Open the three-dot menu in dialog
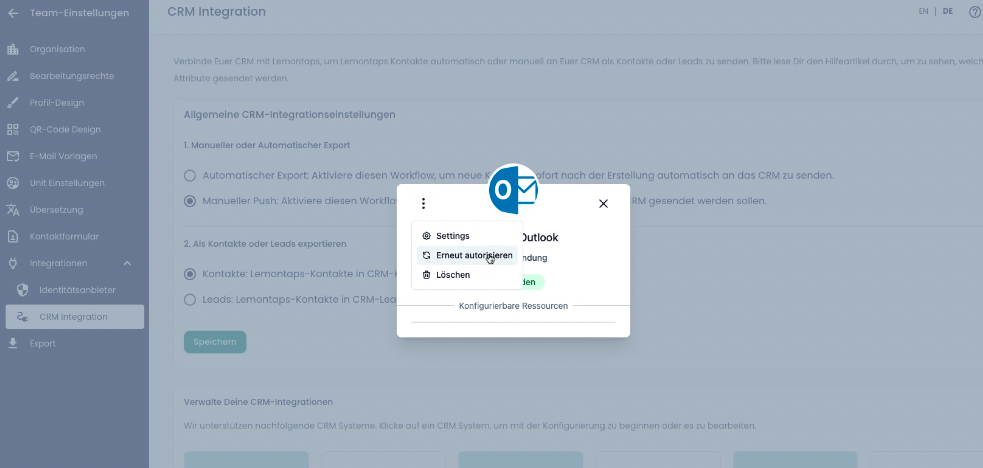Image resolution: width=983 pixels, height=468 pixels. tap(424, 204)
